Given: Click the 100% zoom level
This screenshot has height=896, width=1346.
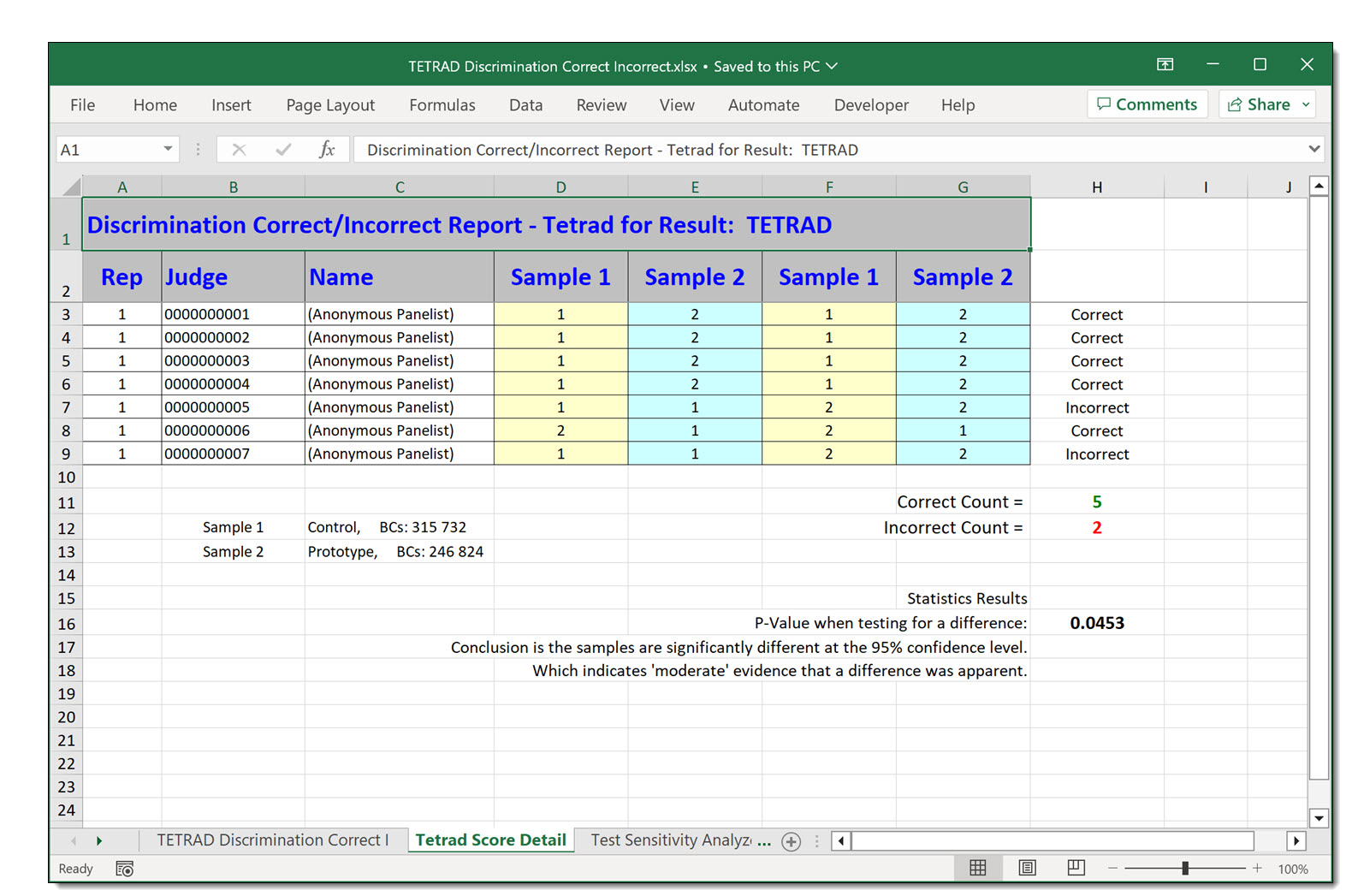Looking at the screenshot, I should tap(1293, 869).
